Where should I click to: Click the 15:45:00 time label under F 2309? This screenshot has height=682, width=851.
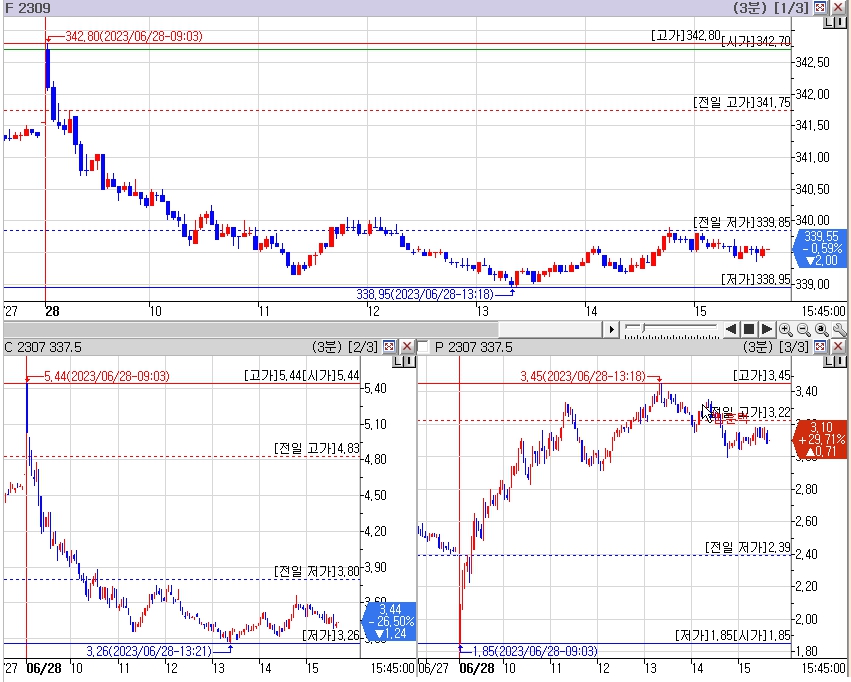pyautogui.click(x=824, y=311)
